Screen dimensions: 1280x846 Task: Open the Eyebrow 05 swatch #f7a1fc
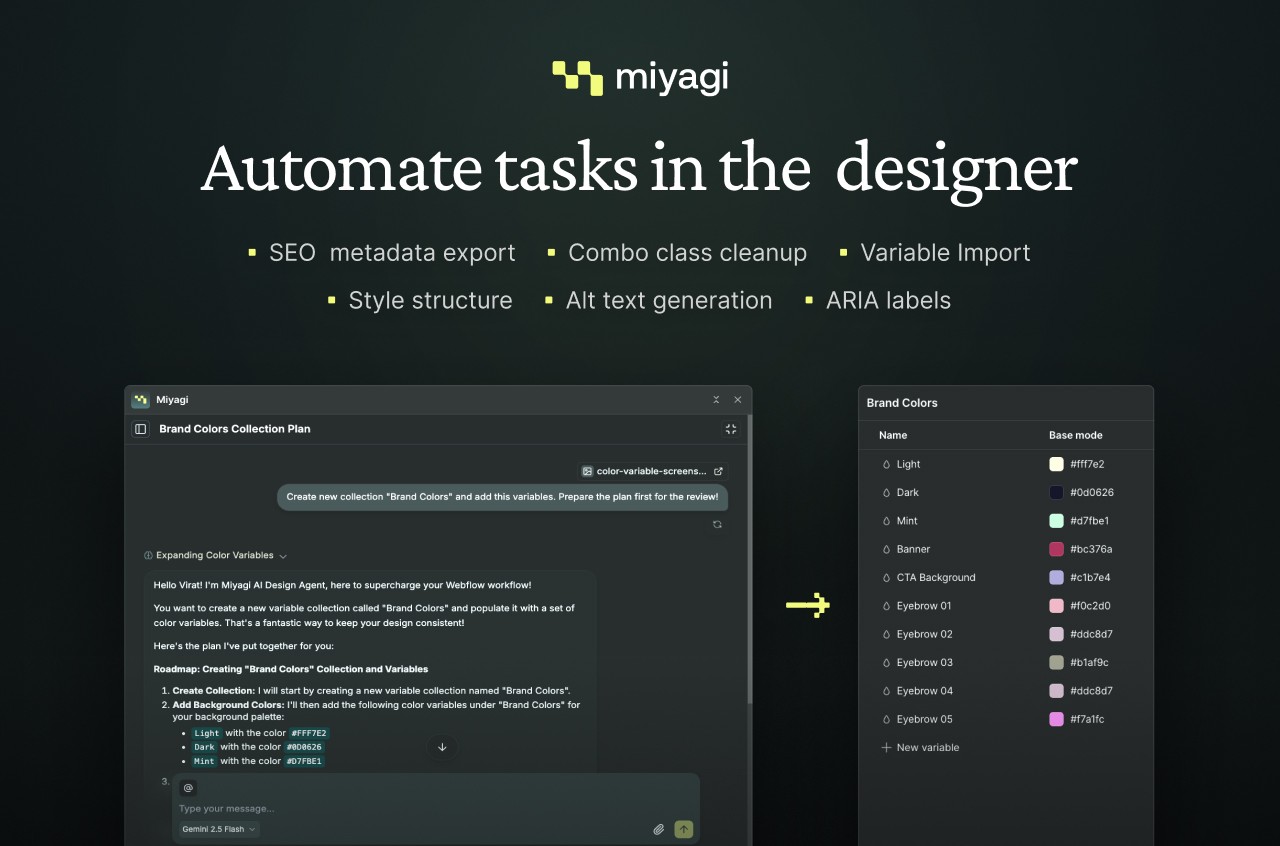[x=1056, y=719]
